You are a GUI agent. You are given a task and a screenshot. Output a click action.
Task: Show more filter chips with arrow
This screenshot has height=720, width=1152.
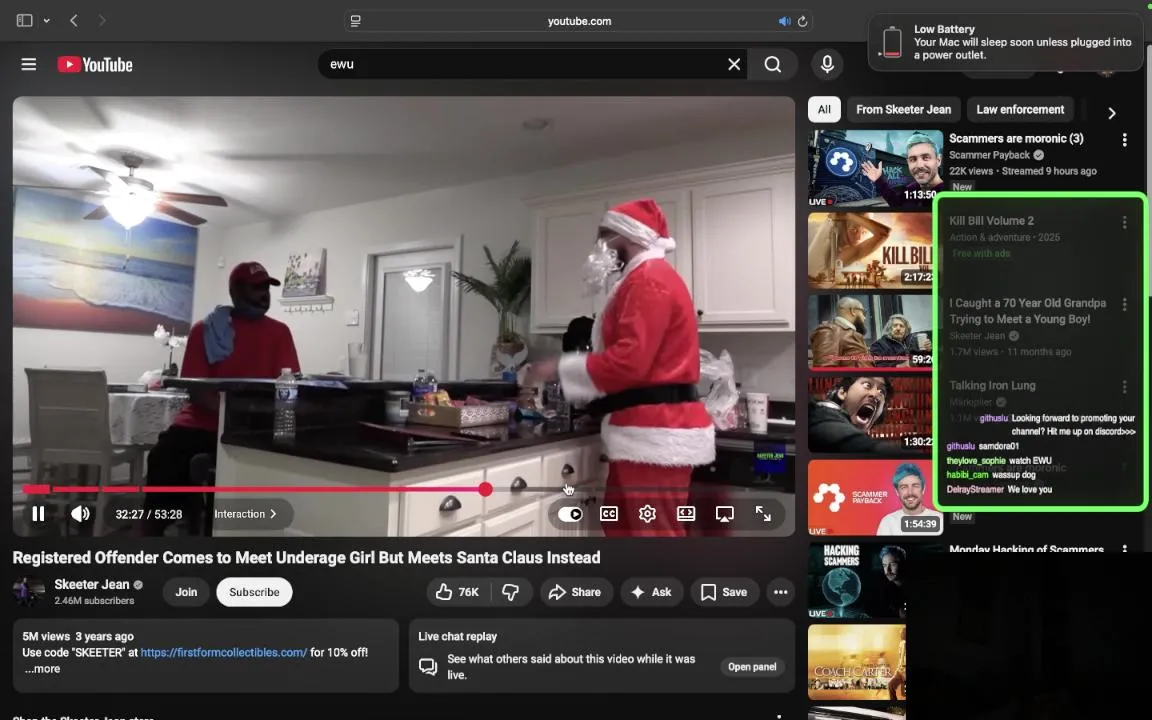point(1112,112)
